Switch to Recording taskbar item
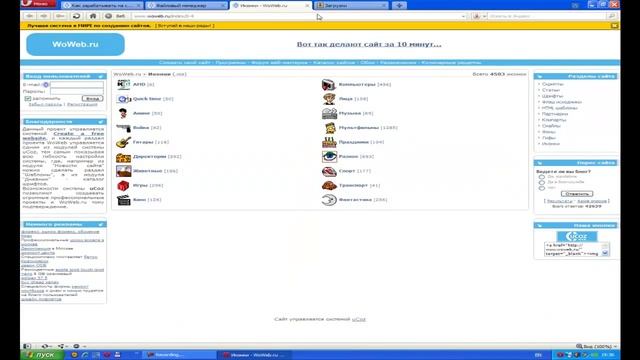 click(x=180, y=355)
